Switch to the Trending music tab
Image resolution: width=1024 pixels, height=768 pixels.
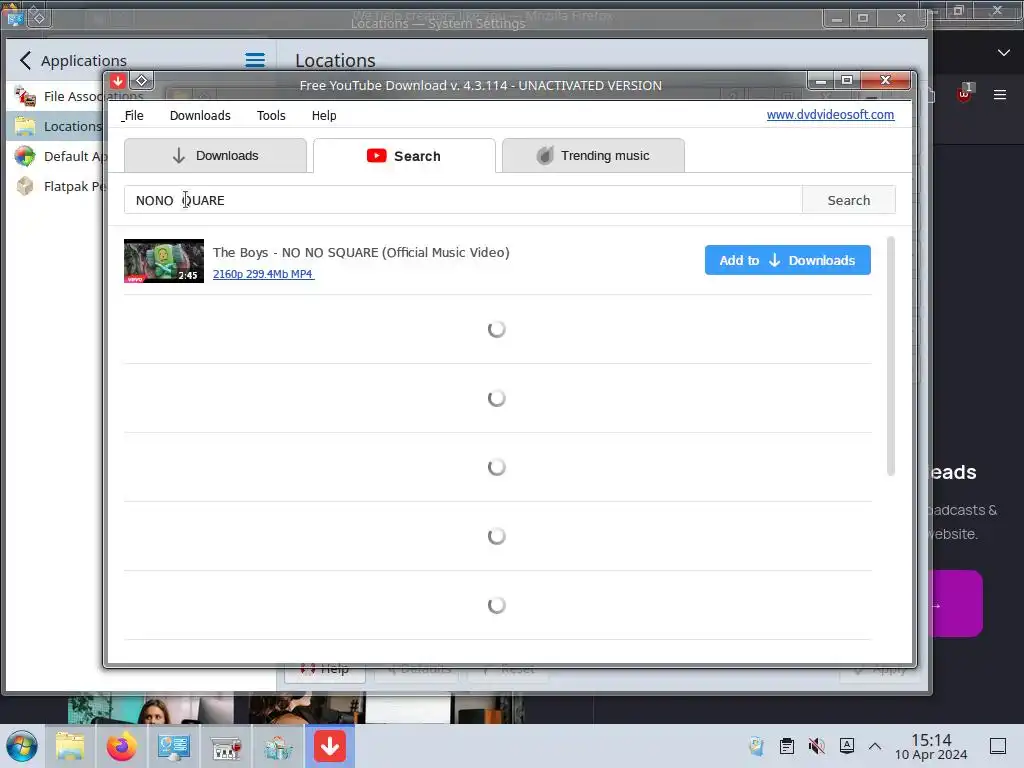(593, 155)
